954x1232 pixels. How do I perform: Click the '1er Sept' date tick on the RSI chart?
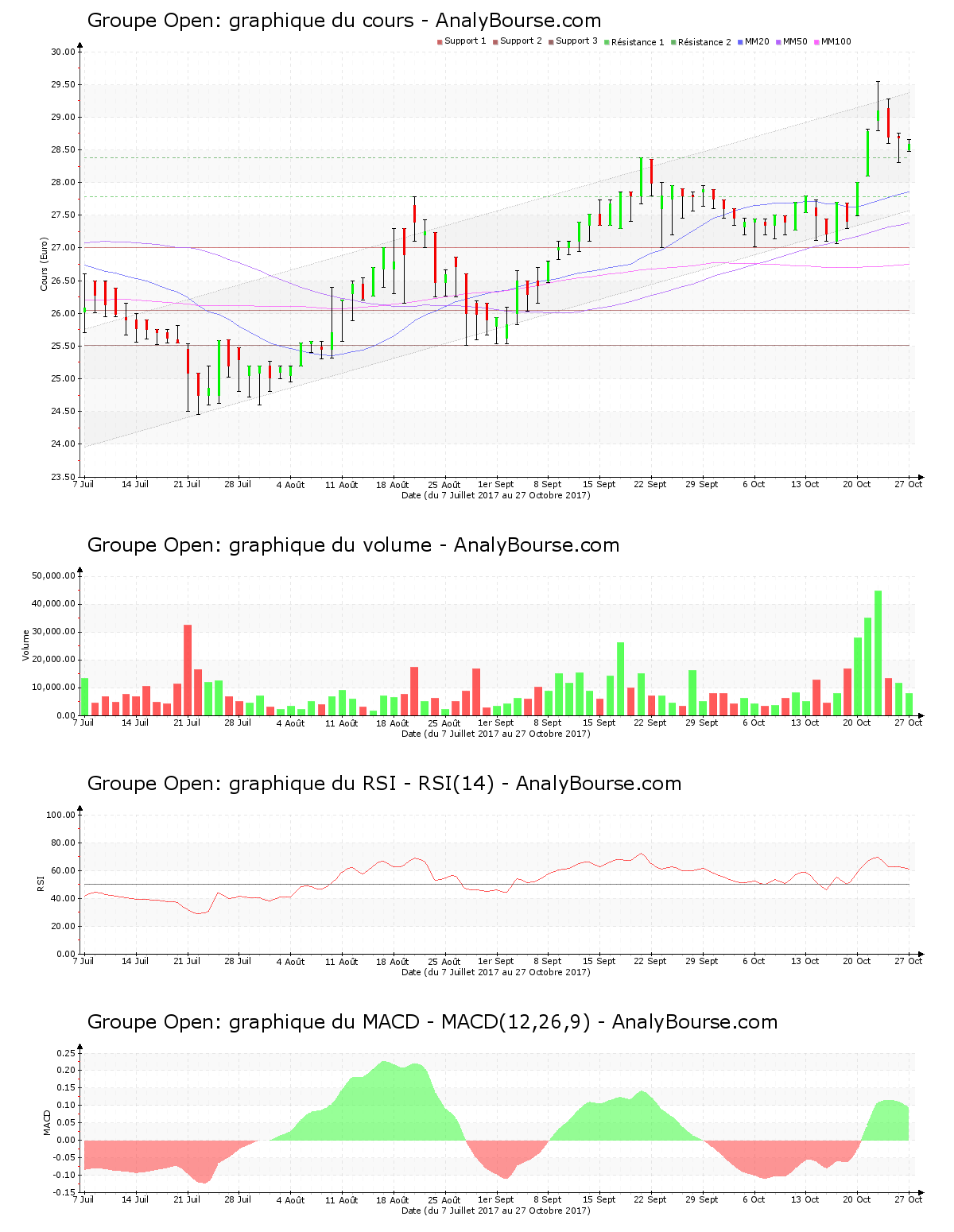(496, 961)
